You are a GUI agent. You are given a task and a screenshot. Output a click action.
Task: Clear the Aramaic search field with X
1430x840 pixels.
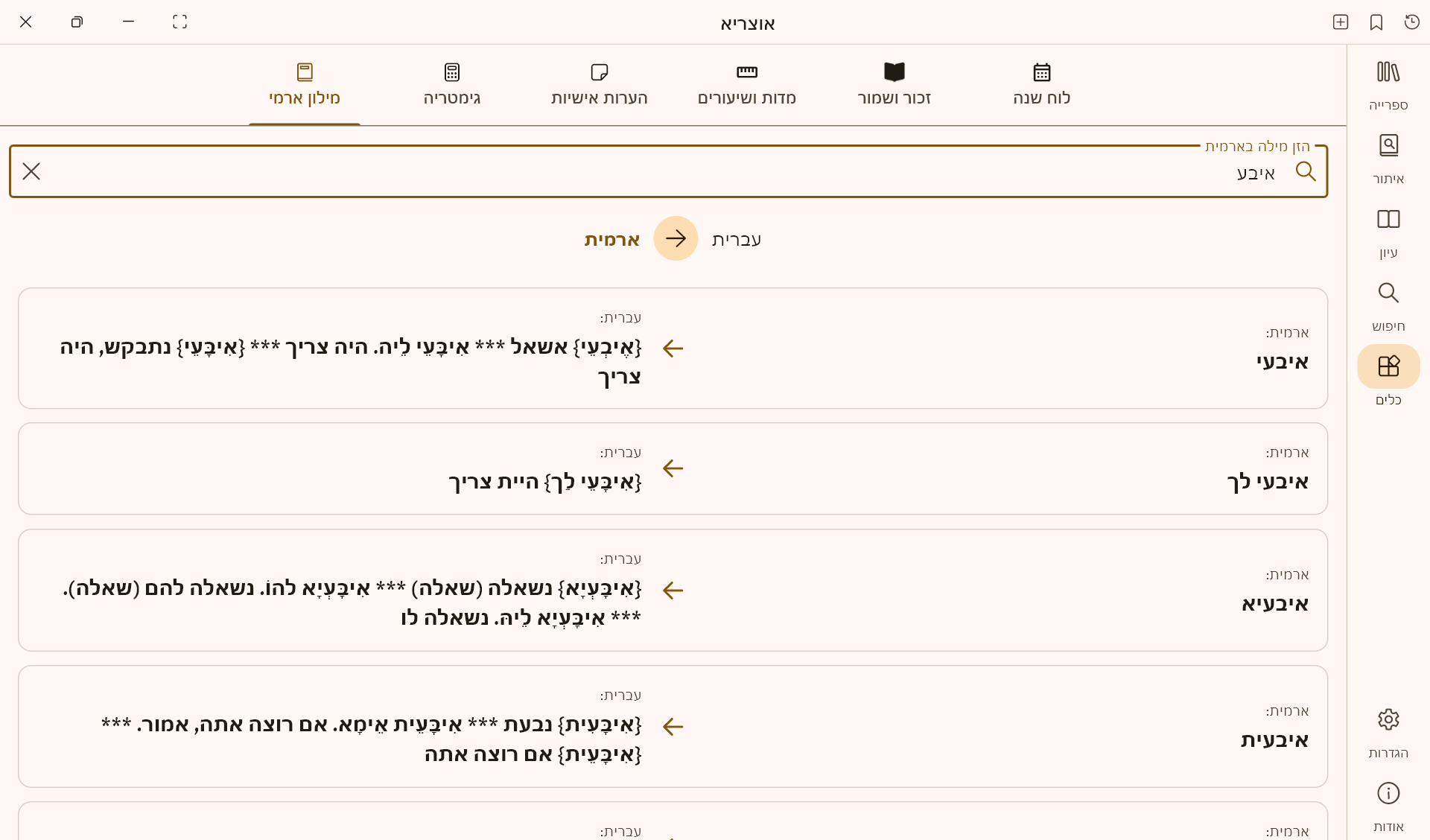point(31,171)
